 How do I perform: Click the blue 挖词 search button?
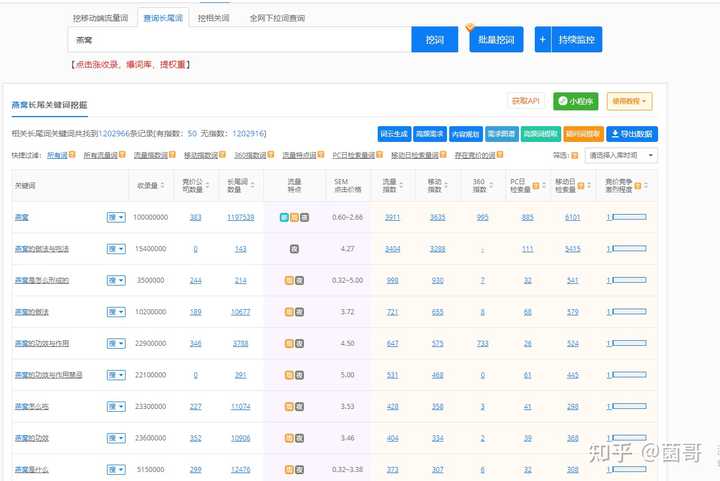434,40
